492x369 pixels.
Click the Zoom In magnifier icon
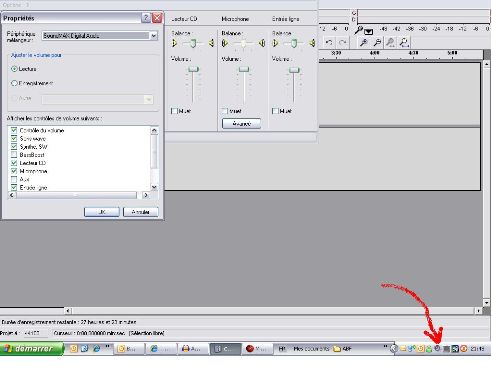click(364, 42)
